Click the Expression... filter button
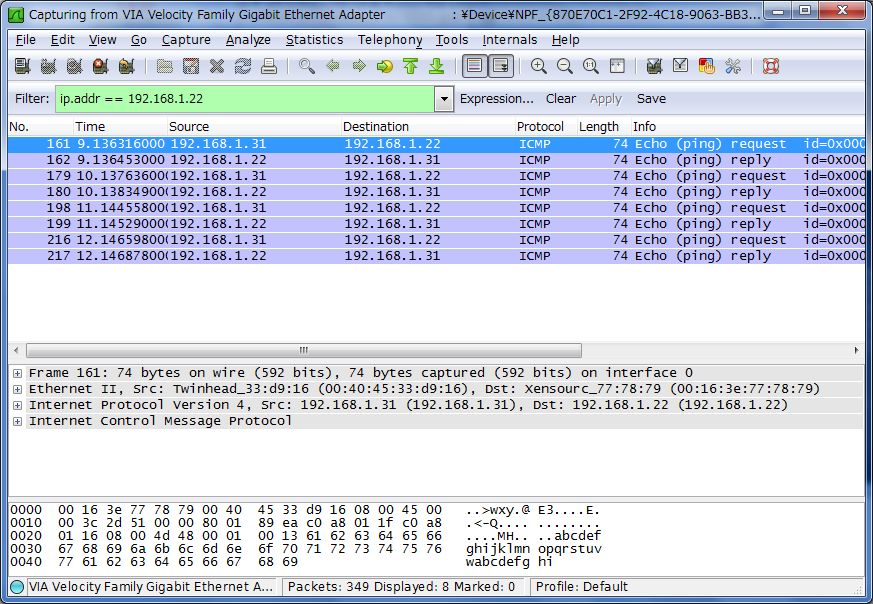 click(497, 99)
